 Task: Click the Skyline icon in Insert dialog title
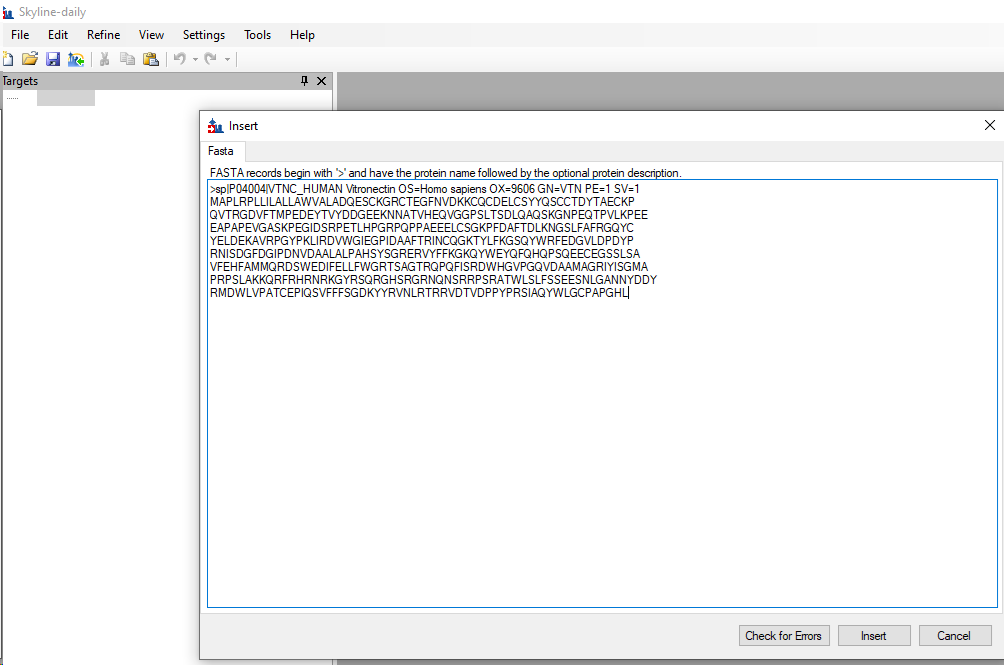click(x=216, y=125)
